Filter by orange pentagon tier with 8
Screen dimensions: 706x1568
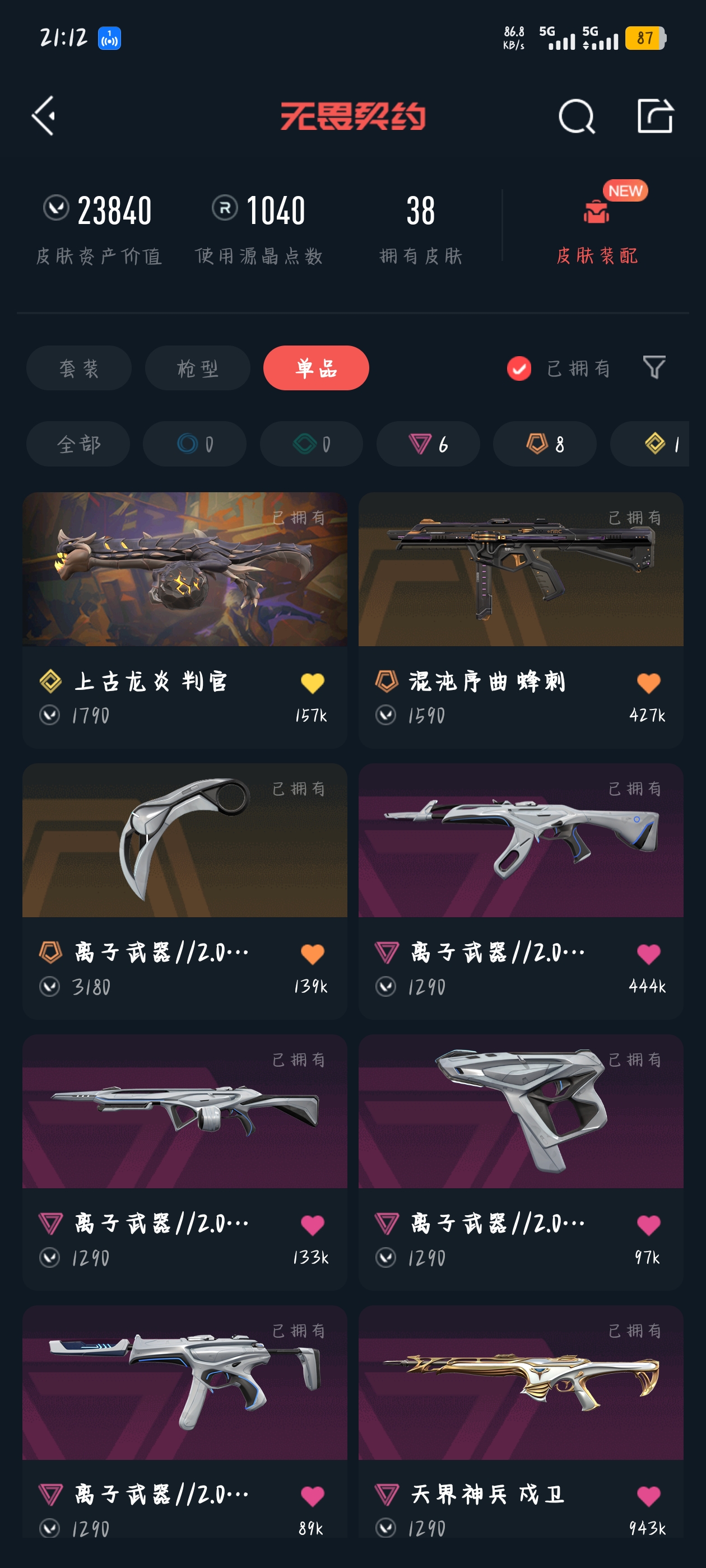coord(545,444)
